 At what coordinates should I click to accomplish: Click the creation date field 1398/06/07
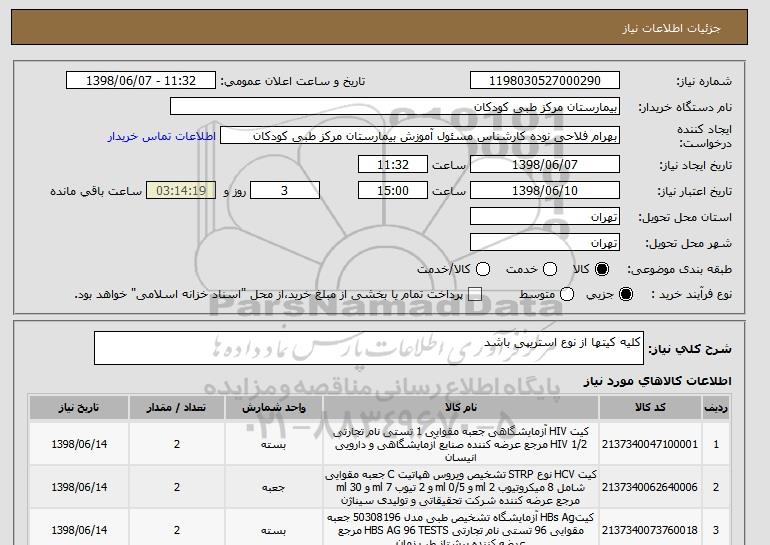pyautogui.click(x=545, y=164)
